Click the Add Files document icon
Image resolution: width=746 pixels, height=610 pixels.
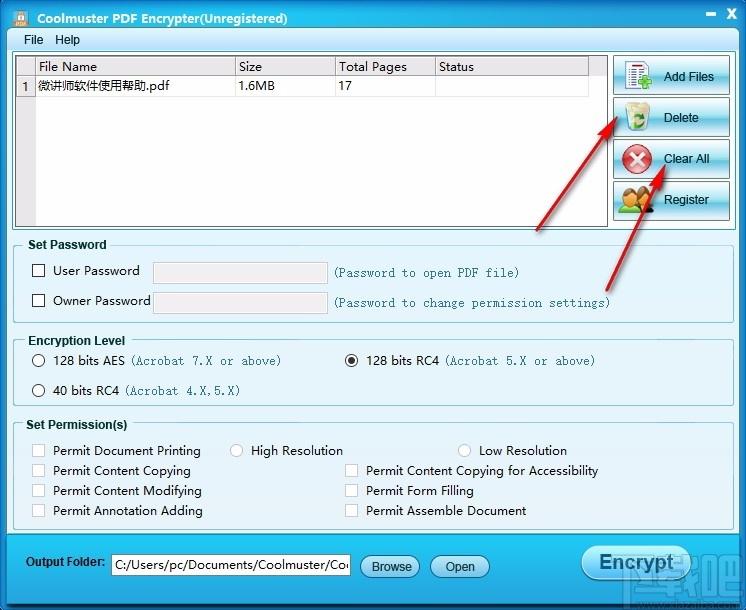click(638, 75)
